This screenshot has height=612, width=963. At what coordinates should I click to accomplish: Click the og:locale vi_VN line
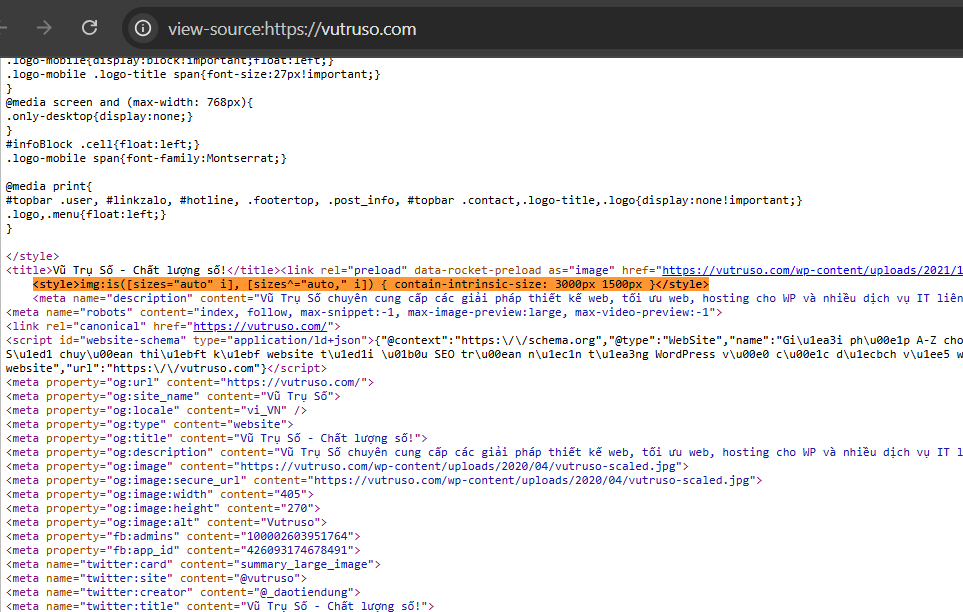pyautogui.click(x=156, y=410)
